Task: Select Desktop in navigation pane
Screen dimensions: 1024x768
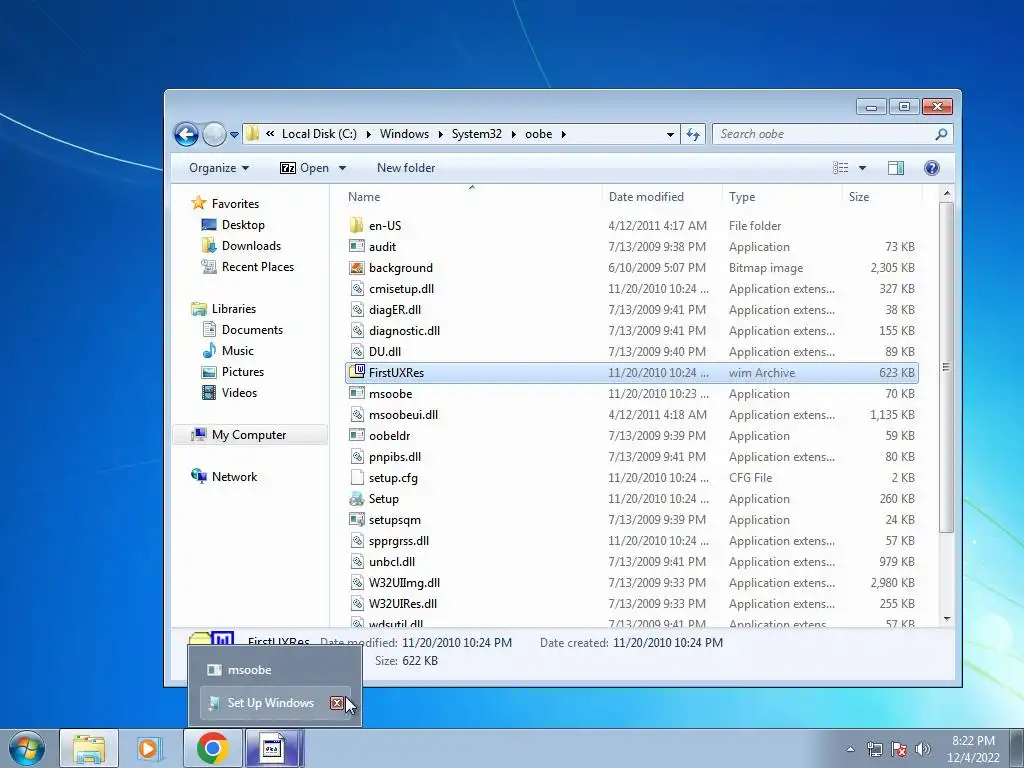Action: coord(243,225)
